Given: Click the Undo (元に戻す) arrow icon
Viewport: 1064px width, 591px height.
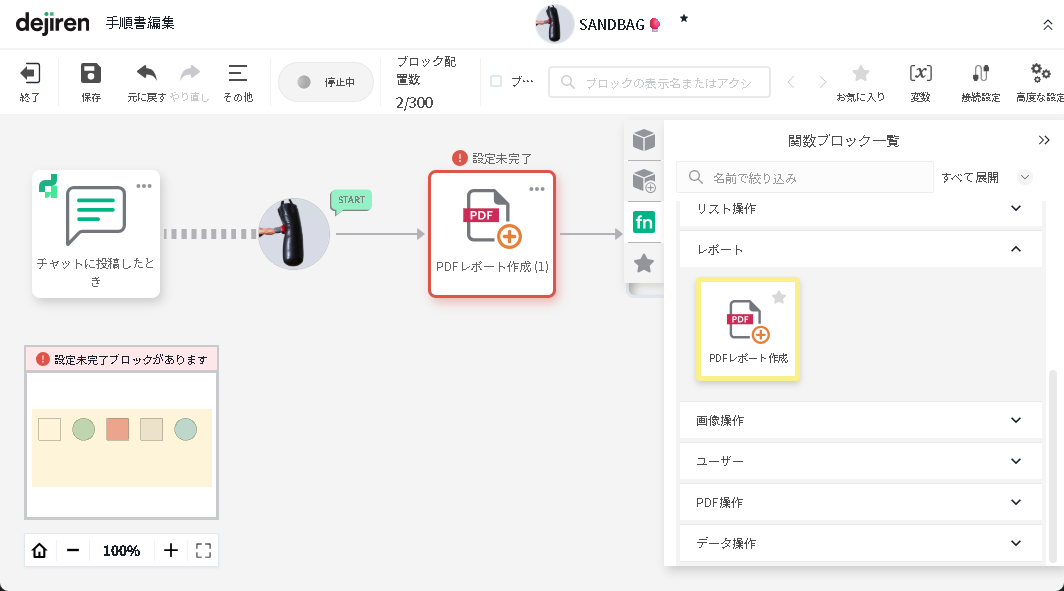Looking at the screenshot, I should click(x=147, y=74).
